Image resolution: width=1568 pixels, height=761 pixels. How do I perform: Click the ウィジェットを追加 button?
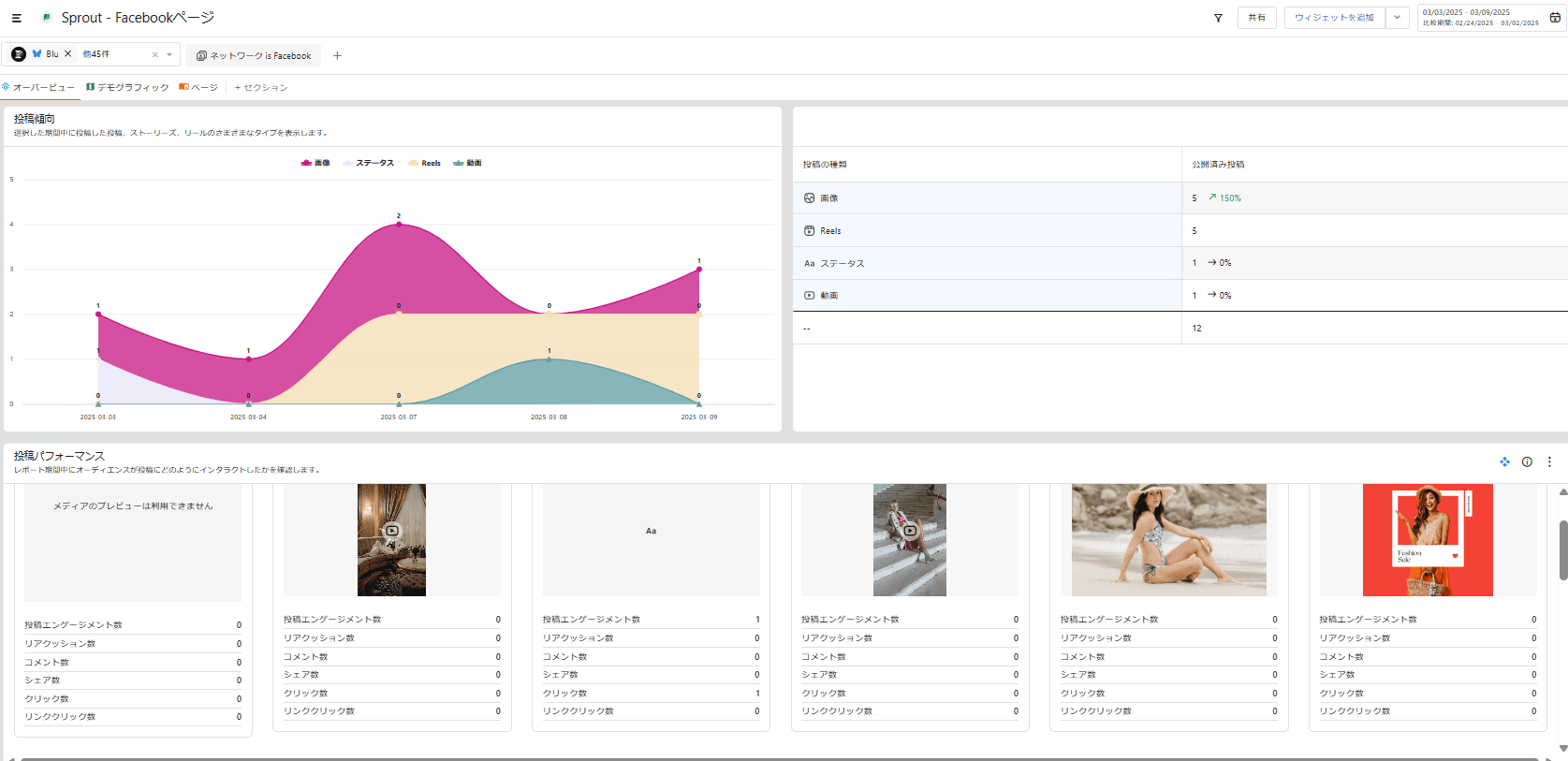pyautogui.click(x=1334, y=18)
